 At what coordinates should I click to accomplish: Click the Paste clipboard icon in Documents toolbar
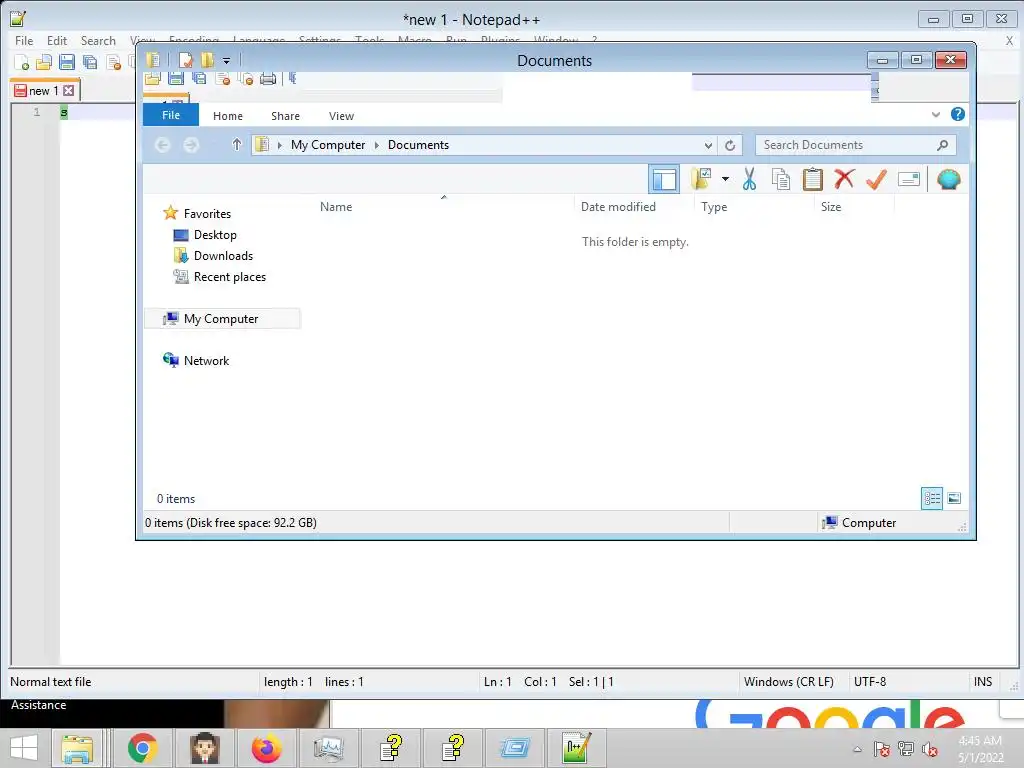click(812, 179)
